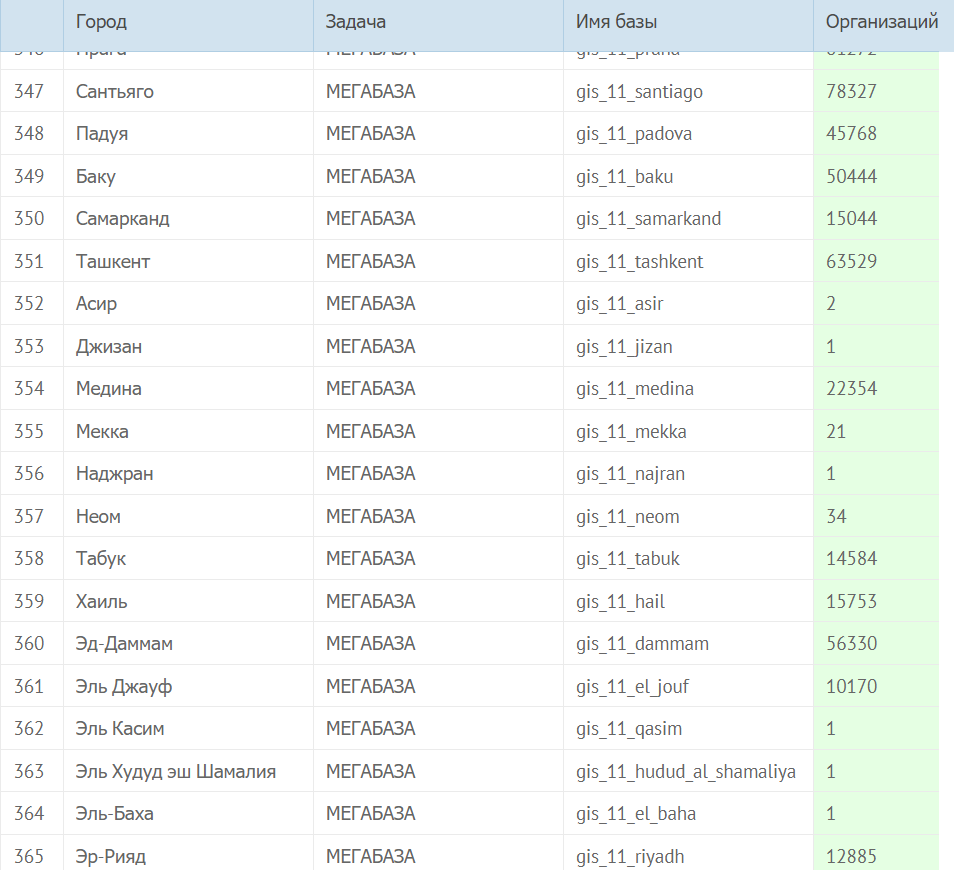Click the Неом city cell
Screen dimensions: 954x870
[98, 517]
